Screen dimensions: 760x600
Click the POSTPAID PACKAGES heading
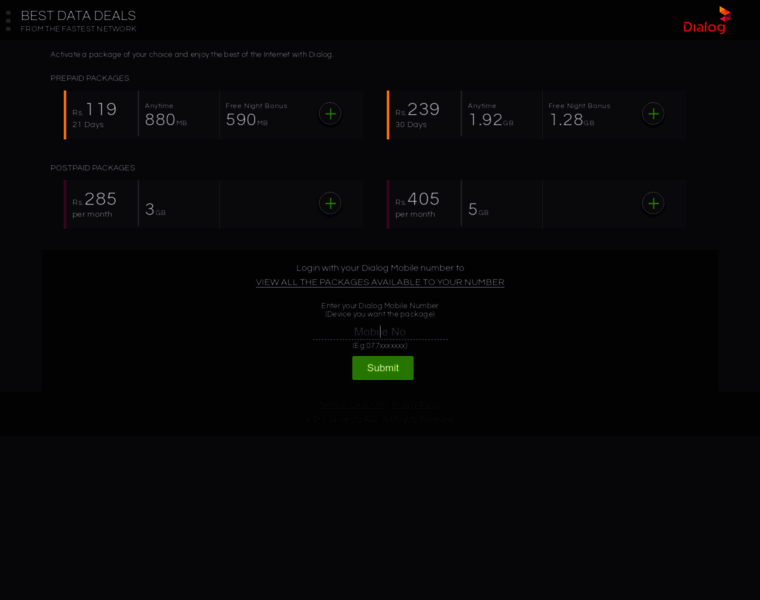tap(93, 168)
